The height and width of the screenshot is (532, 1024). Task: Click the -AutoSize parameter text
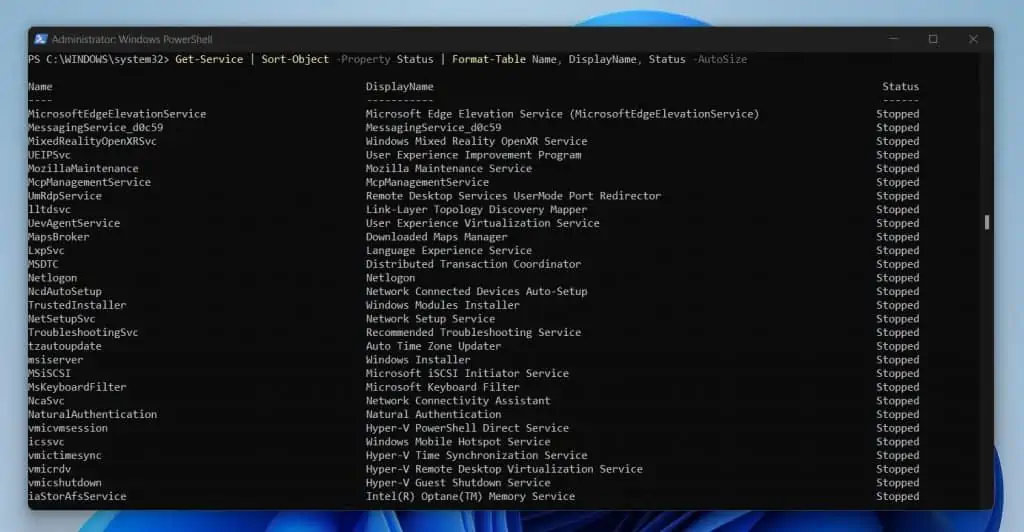(720, 59)
